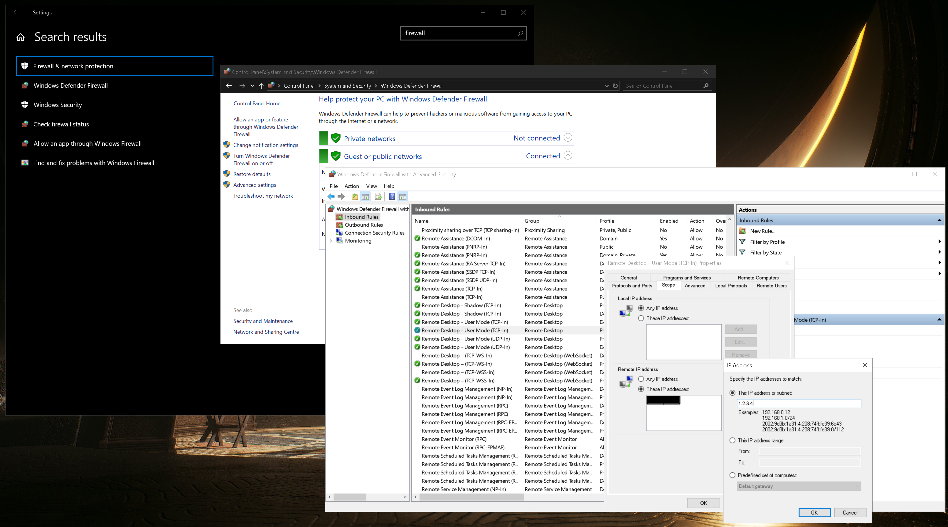Click the help icon in firewall MMC toolbar
Image resolution: width=948 pixels, height=527 pixels.
[391, 197]
